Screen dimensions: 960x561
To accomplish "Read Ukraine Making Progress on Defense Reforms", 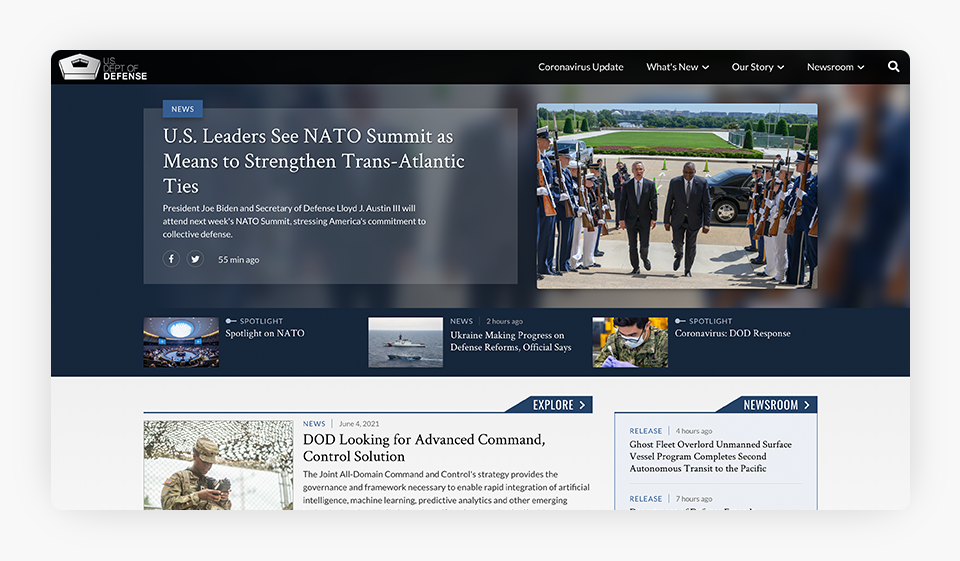I will (510, 341).
